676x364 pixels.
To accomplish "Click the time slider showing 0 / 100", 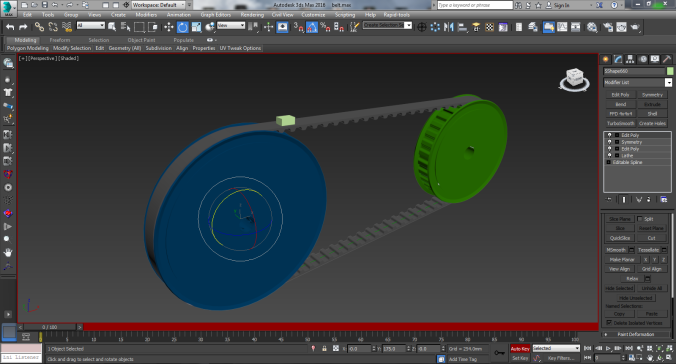I will (50, 327).
